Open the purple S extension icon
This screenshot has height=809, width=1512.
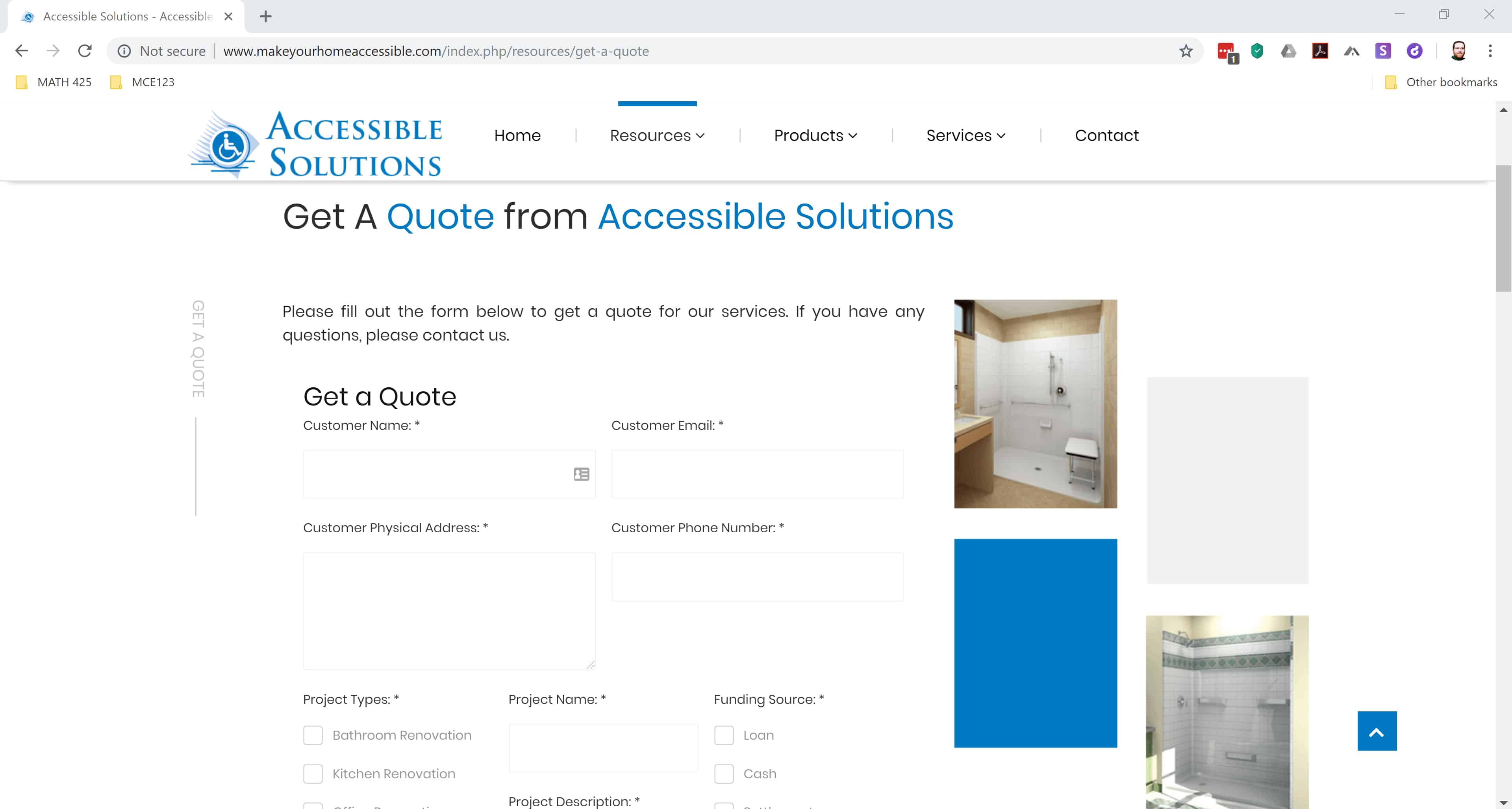click(x=1383, y=51)
